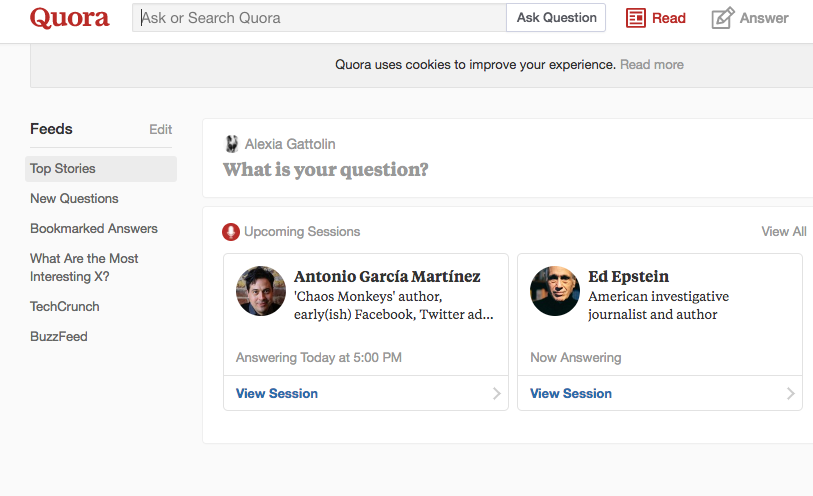
Task: Click the Answer pencil icon
Action: [723, 18]
